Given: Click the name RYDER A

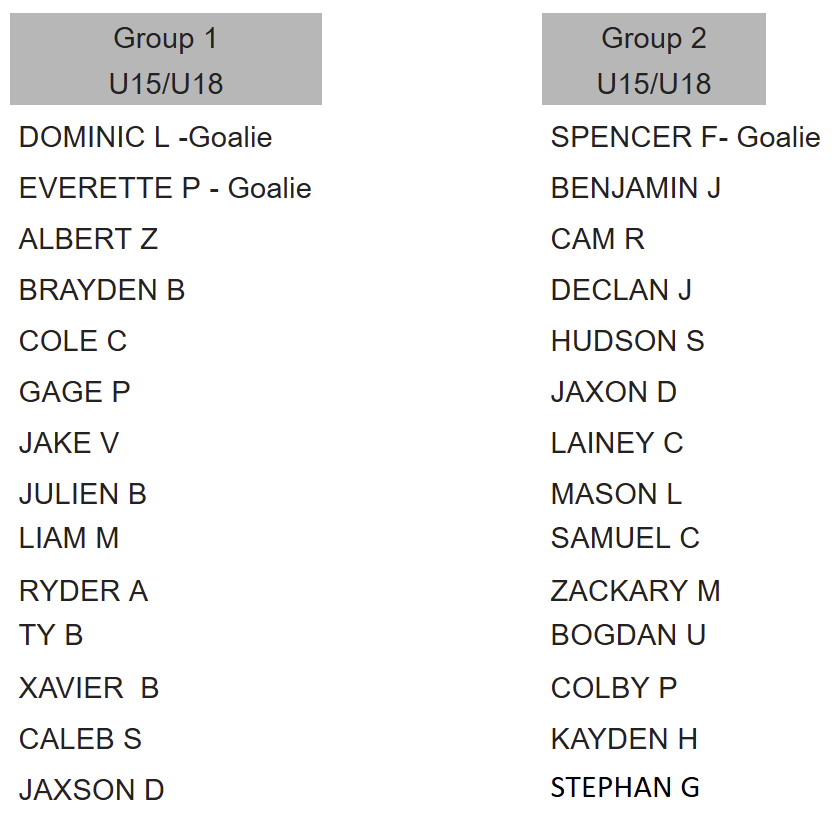Looking at the screenshot, I should pos(83,591).
